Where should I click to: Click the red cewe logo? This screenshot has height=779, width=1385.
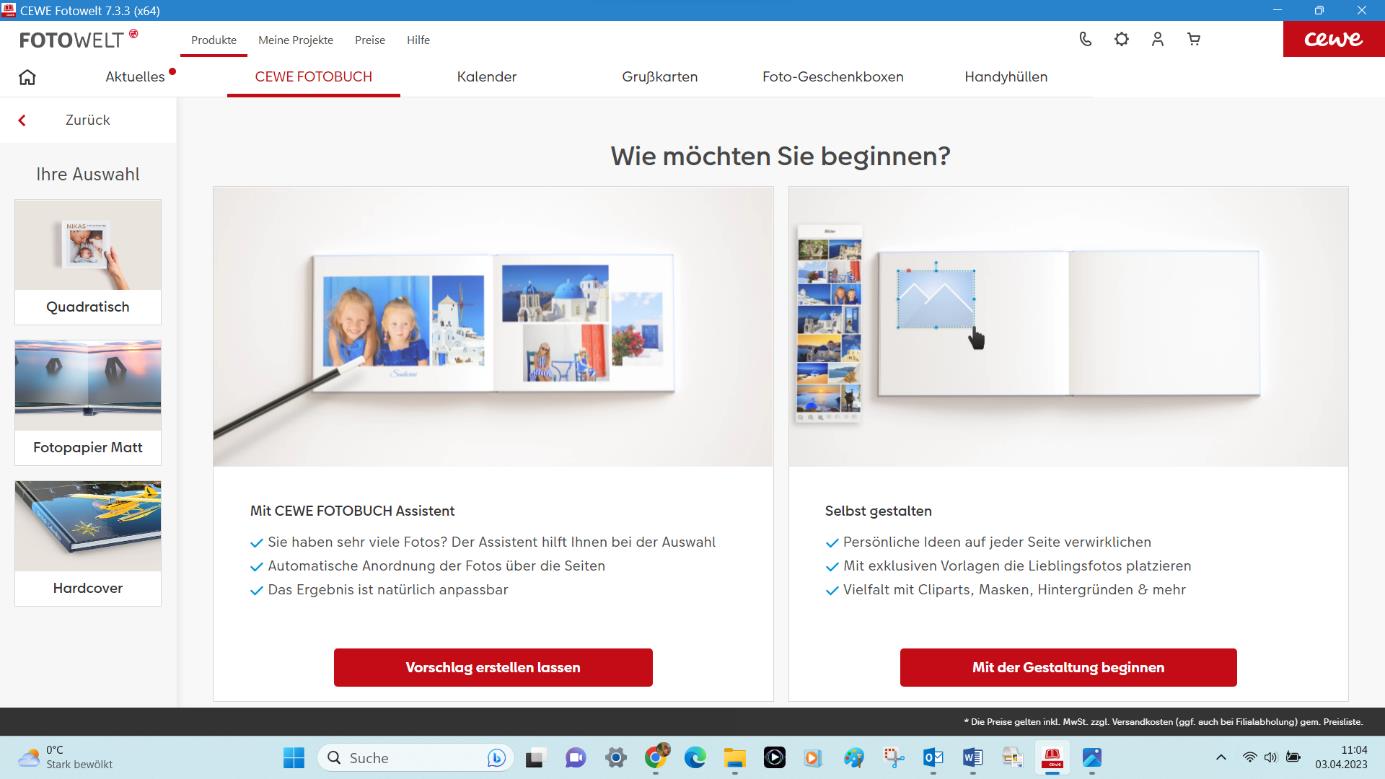point(1334,39)
